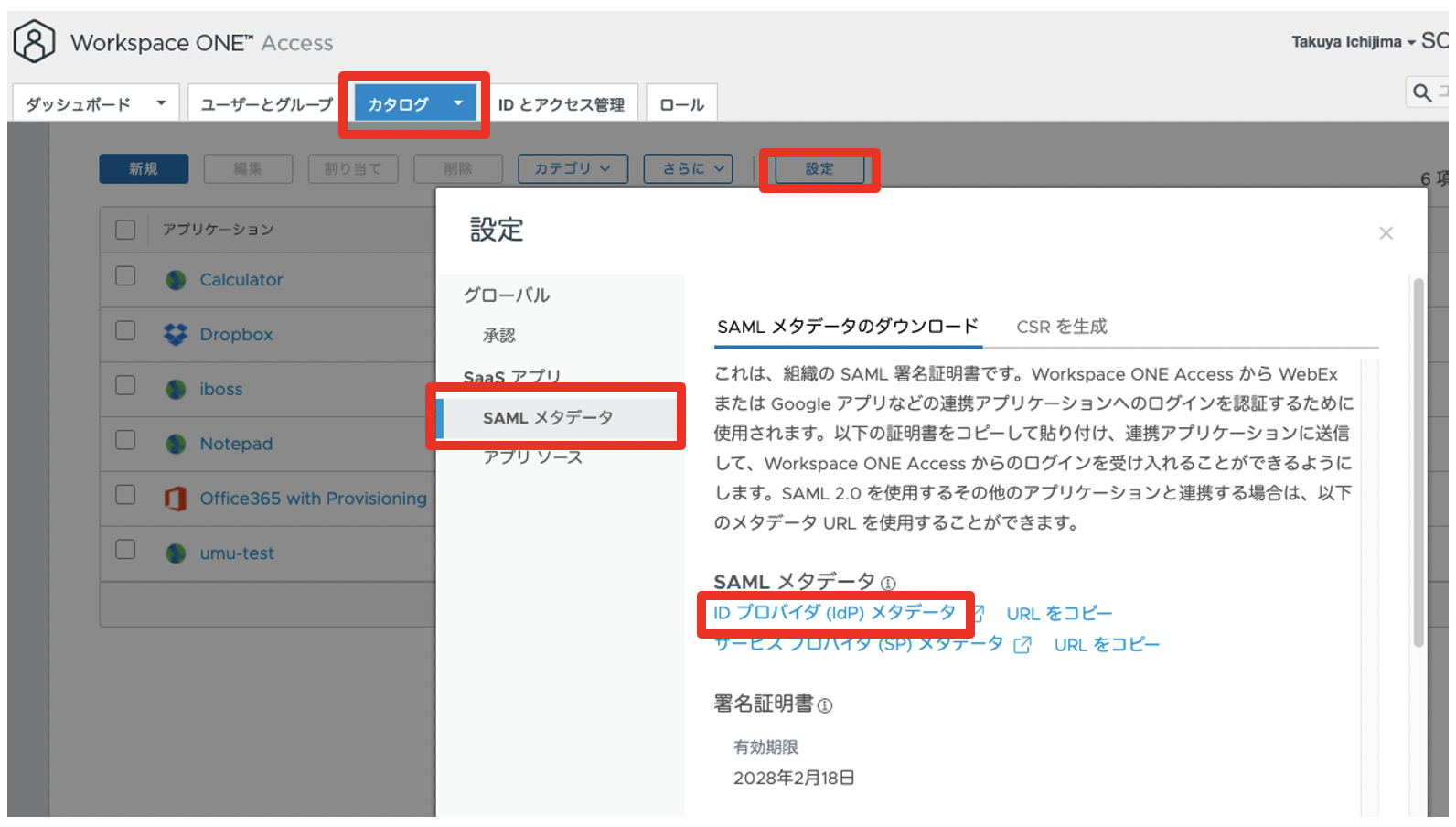Click the 2028年2月18日 expiry date
This screenshot has height=827, width=1456.
794,778
